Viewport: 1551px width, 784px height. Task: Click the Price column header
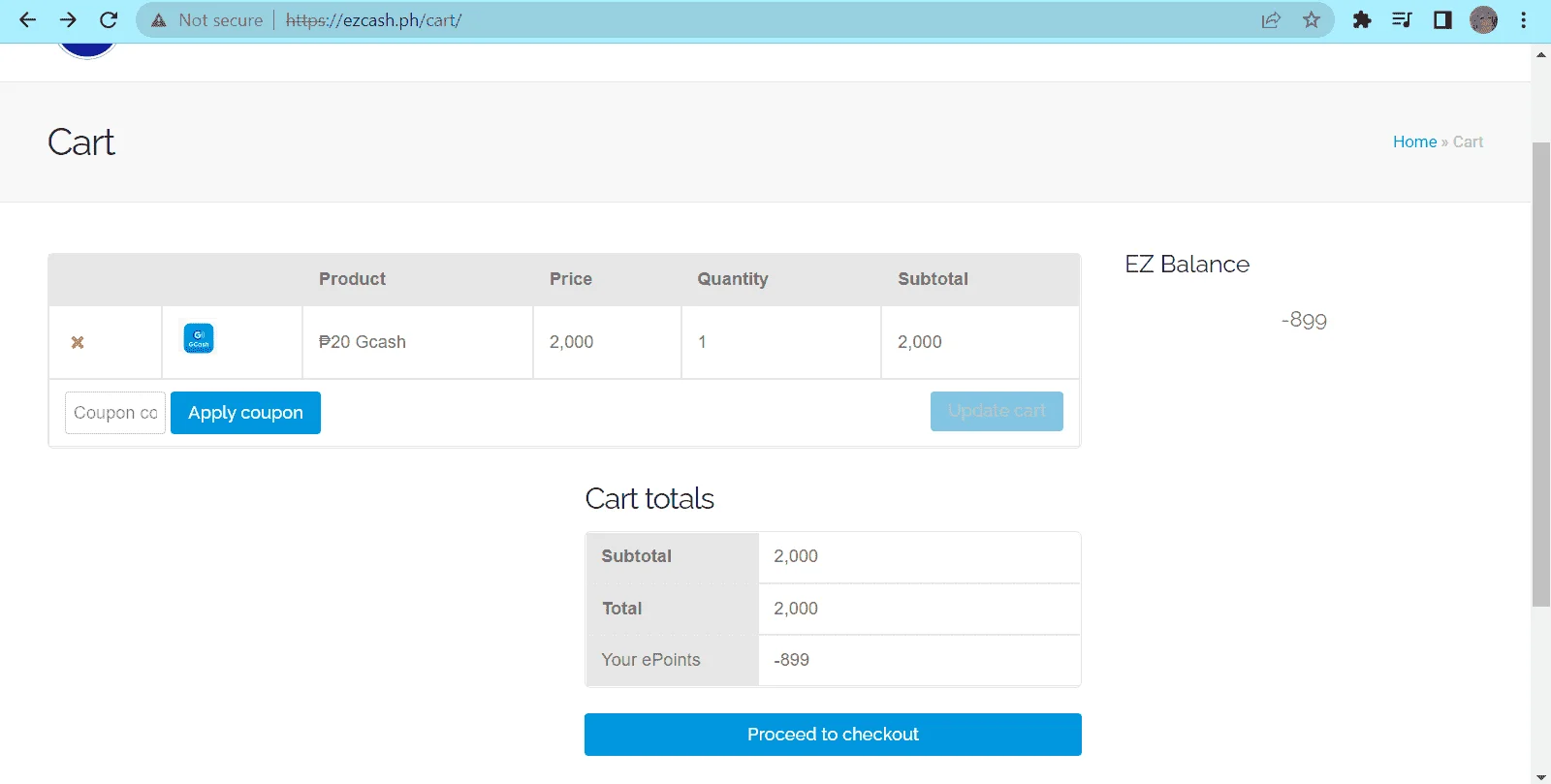coord(571,279)
